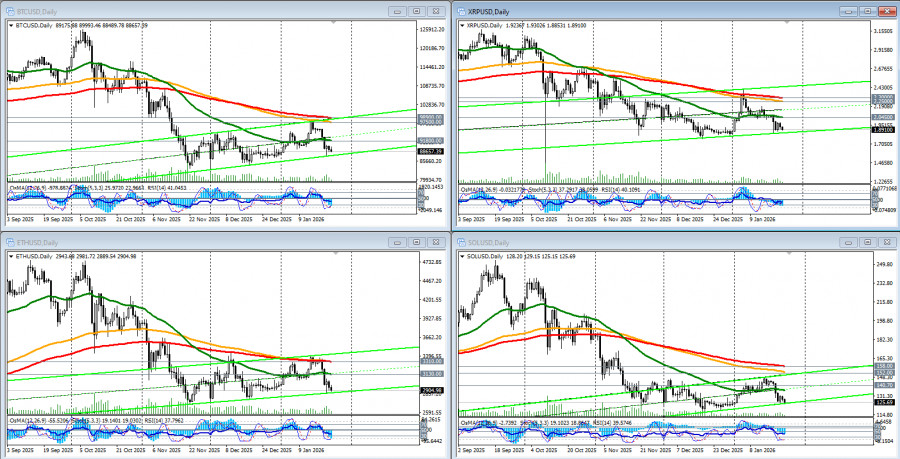Click the RSI(14) 40.1091 label on XRPUSD

click(619, 188)
